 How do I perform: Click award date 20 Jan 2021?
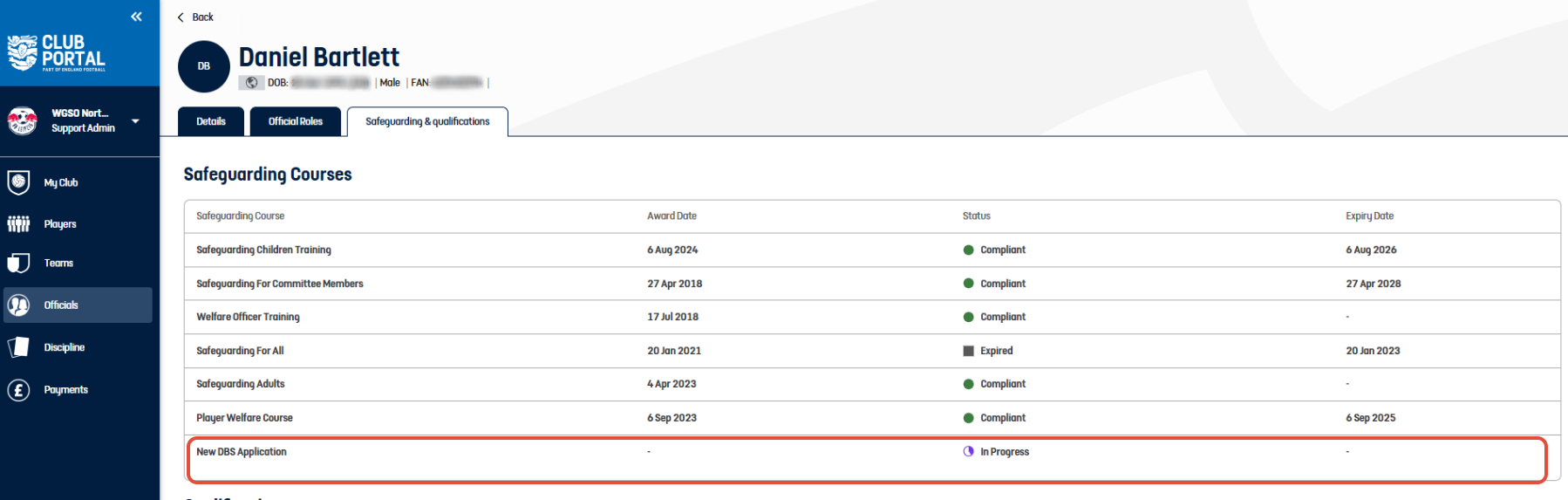(x=674, y=351)
